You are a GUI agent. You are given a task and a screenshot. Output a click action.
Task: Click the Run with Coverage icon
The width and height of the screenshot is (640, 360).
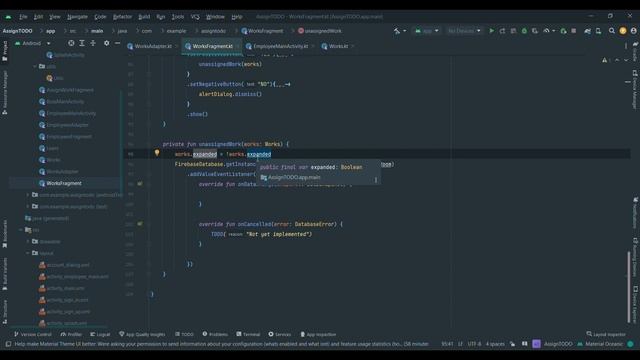[535, 31]
